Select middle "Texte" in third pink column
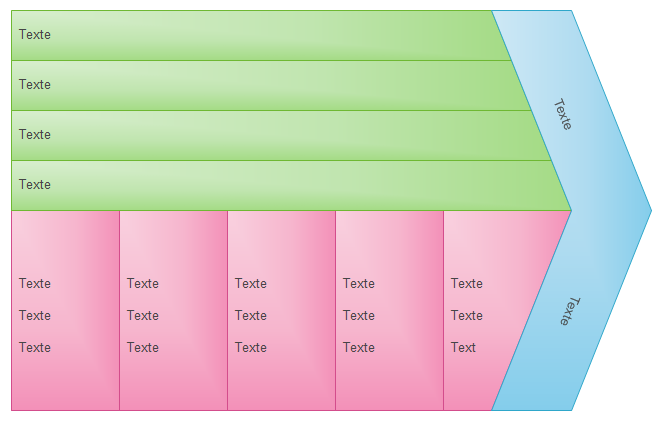The height and width of the screenshot is (421, 661). pyautogui.click(x=251, y=316)
